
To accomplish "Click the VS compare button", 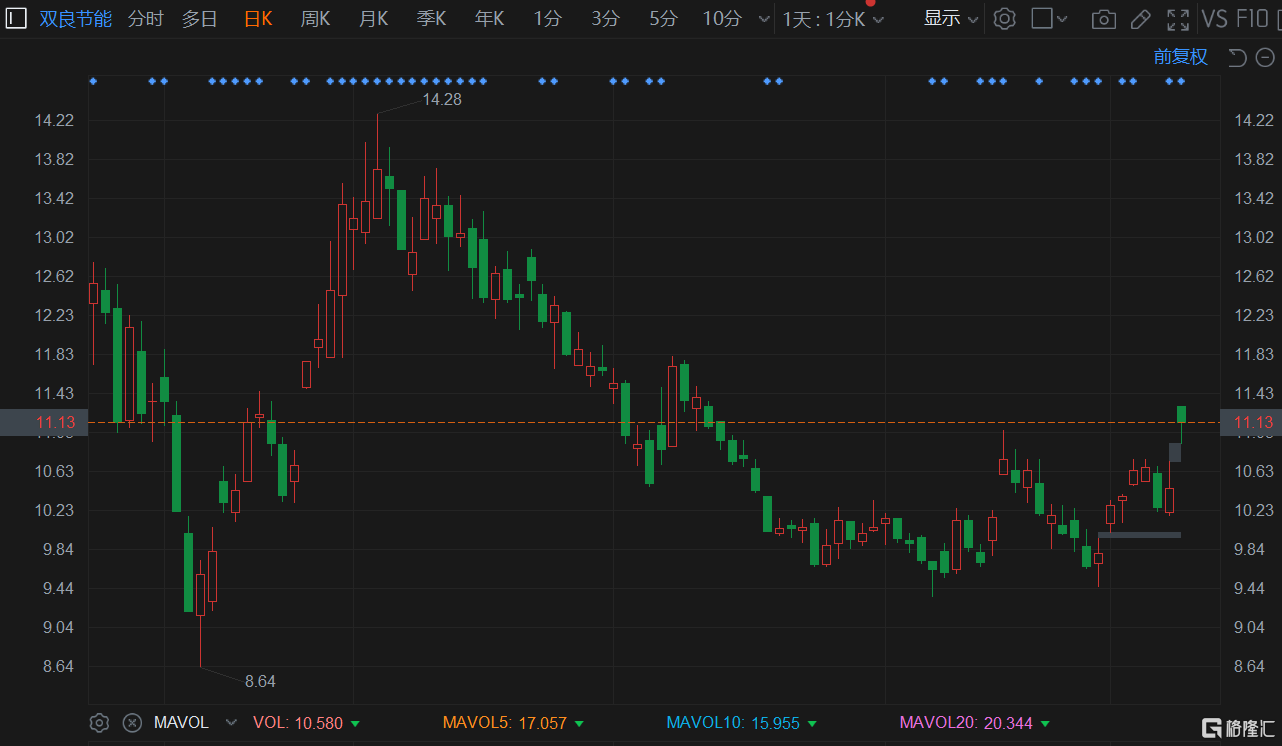I will point(1215,18).
